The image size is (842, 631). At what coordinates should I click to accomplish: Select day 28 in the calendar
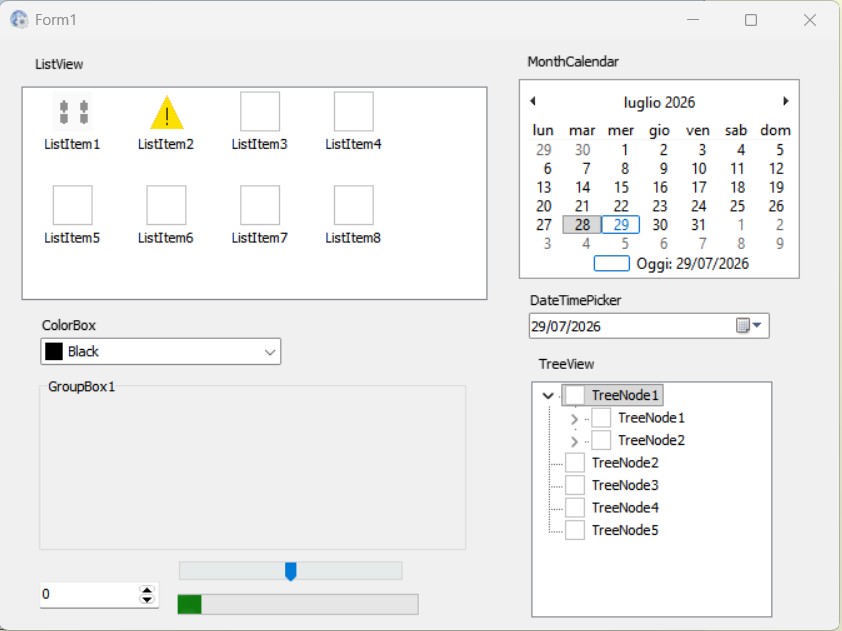[x=582, y=224]
